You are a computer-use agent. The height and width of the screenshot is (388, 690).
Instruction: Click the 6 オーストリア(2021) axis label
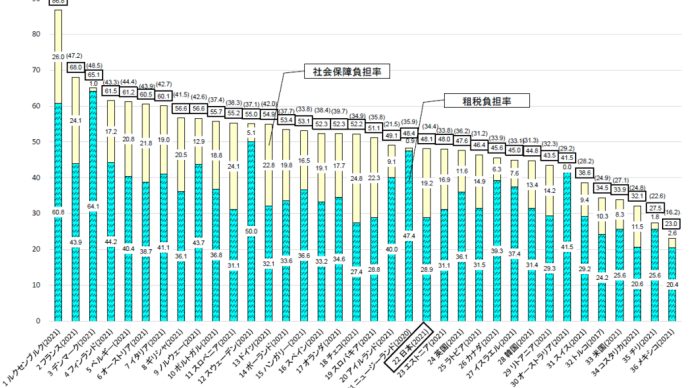coord(123,353)
